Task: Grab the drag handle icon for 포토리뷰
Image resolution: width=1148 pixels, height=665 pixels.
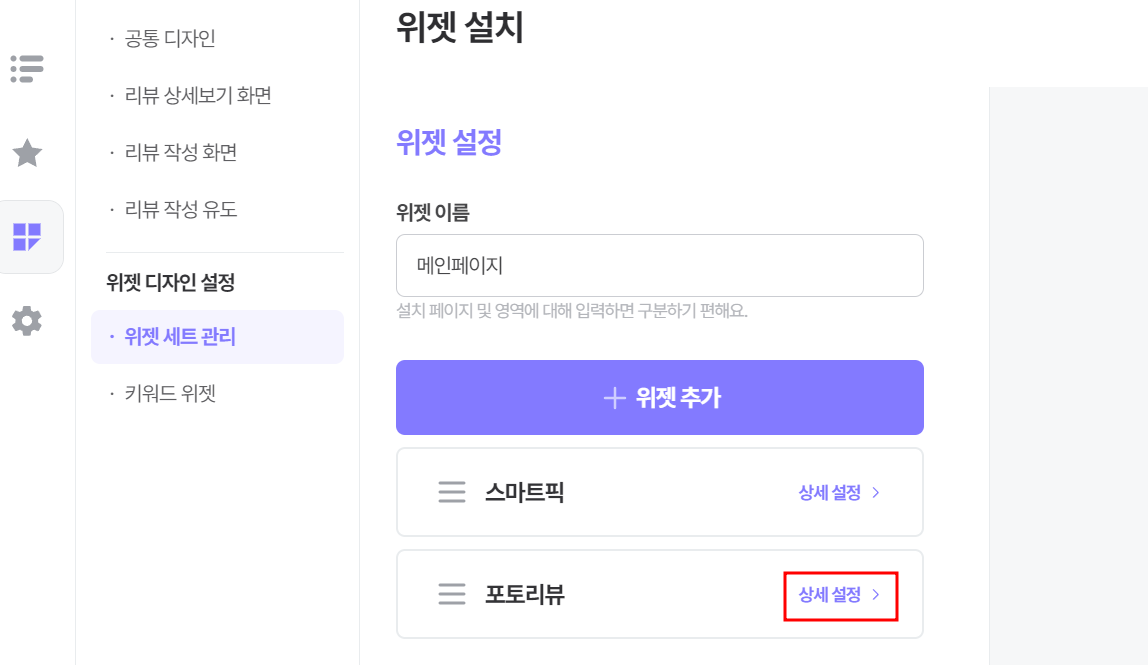Action: (452, 594)
